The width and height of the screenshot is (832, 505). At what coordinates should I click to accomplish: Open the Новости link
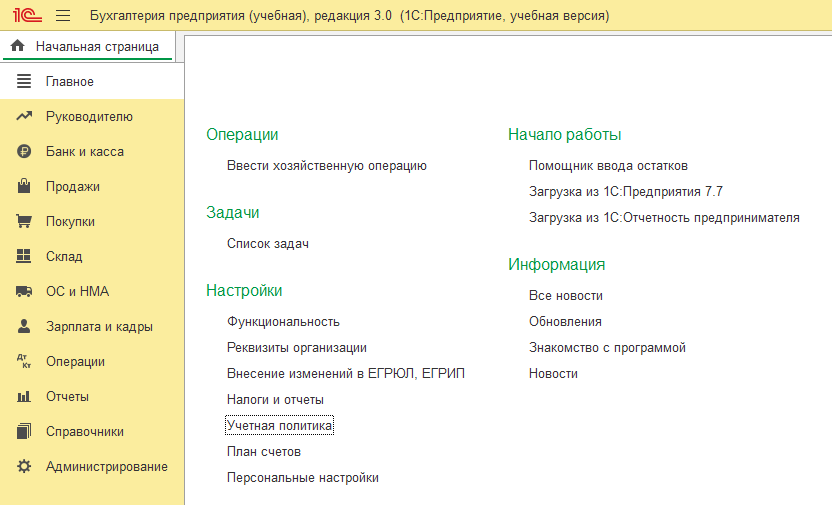553,373
